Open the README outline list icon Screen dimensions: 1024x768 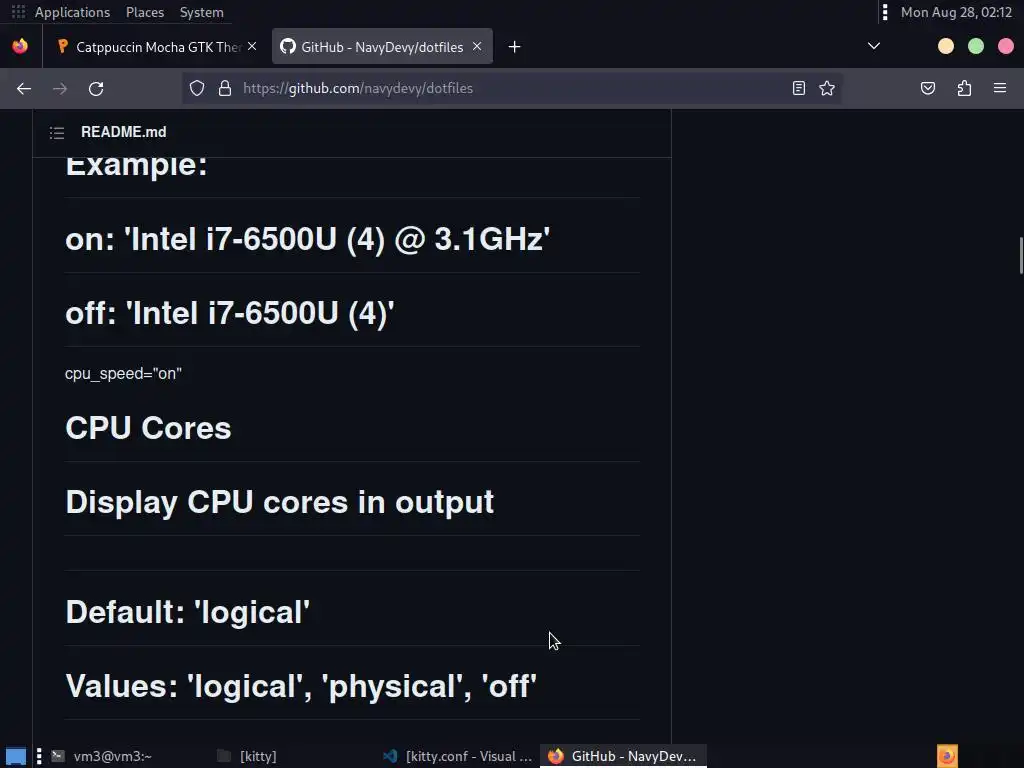(57, 132)
